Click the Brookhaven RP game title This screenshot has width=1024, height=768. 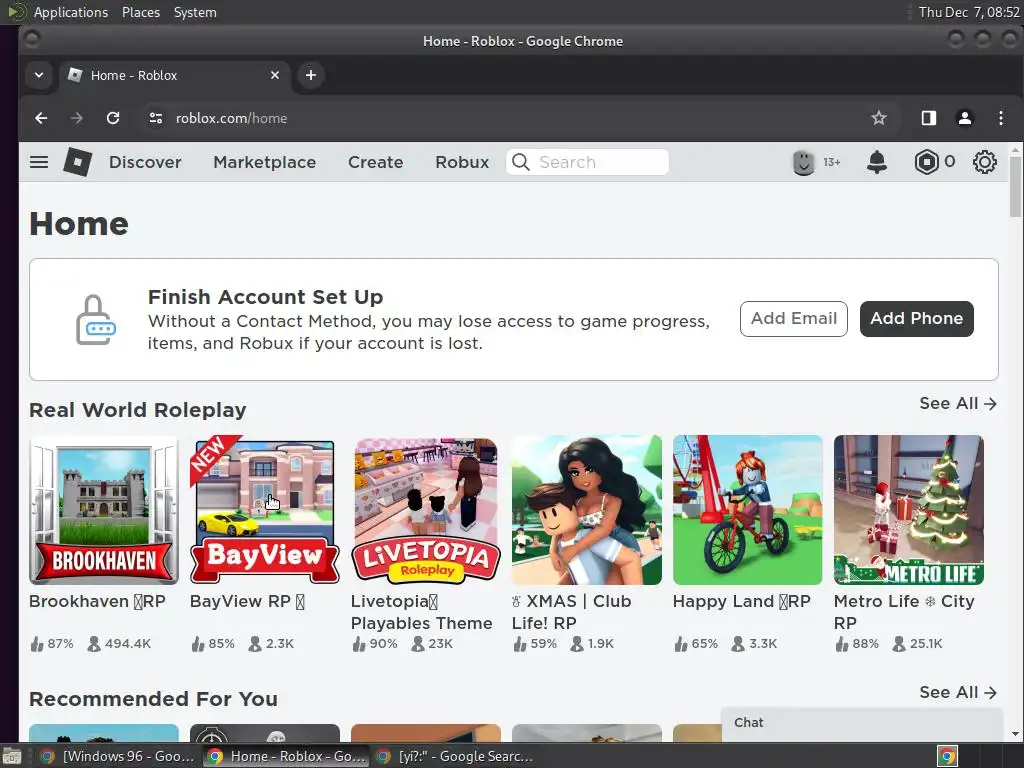click(x=97, y=601)
